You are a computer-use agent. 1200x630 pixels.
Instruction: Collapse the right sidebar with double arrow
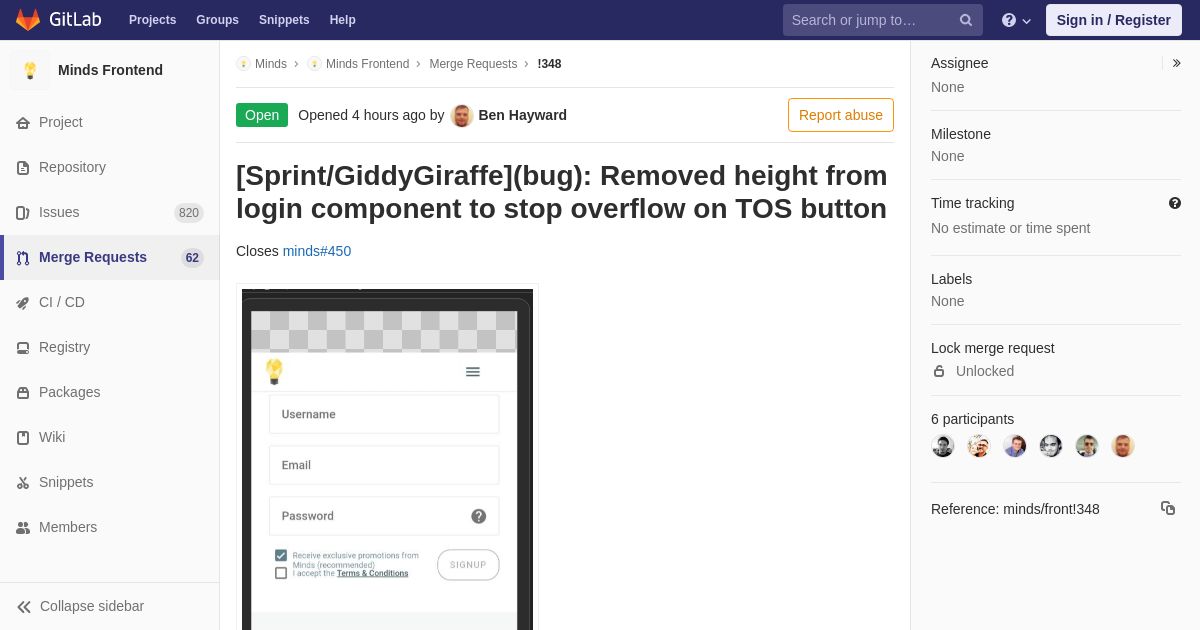(1176, 63)
